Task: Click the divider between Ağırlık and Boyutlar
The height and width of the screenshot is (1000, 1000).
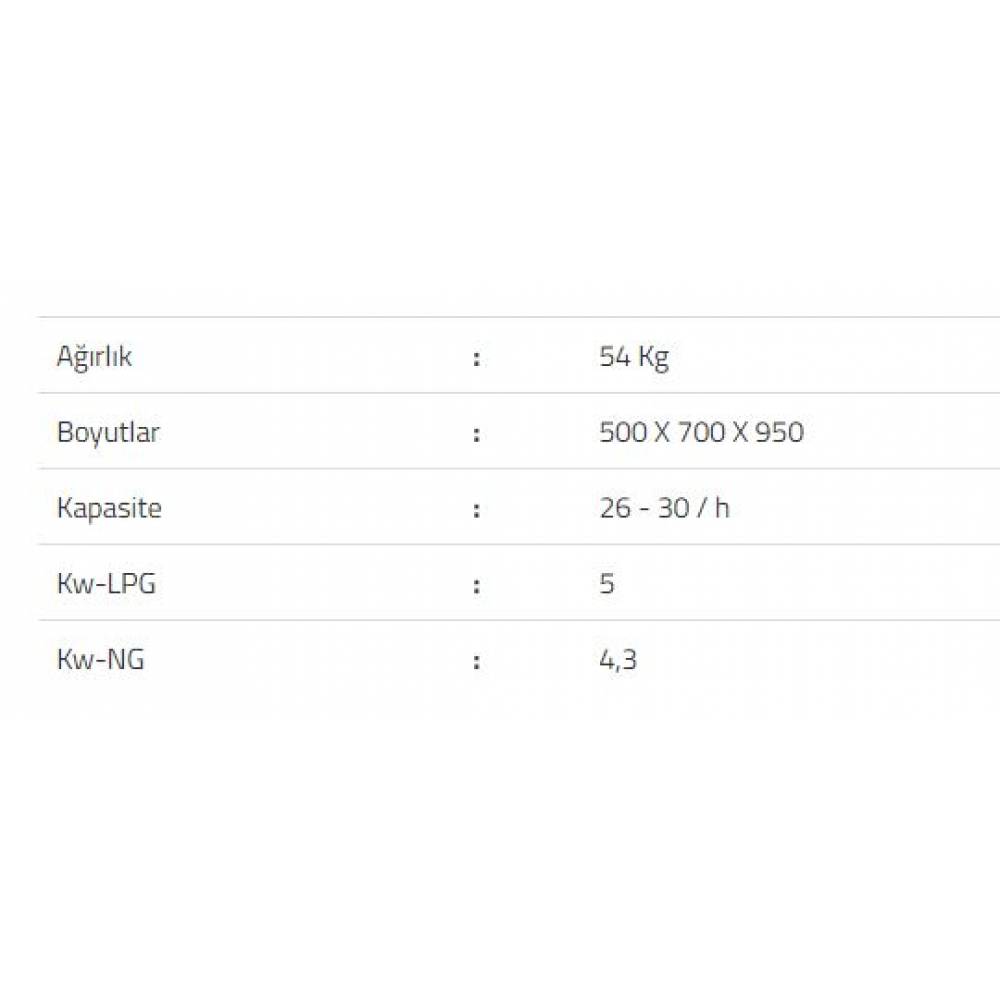Action: [x=500, y=393]
